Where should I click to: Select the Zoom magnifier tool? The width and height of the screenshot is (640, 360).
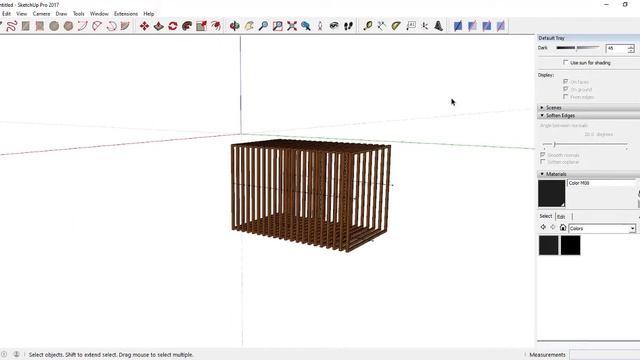pos(263,26)
